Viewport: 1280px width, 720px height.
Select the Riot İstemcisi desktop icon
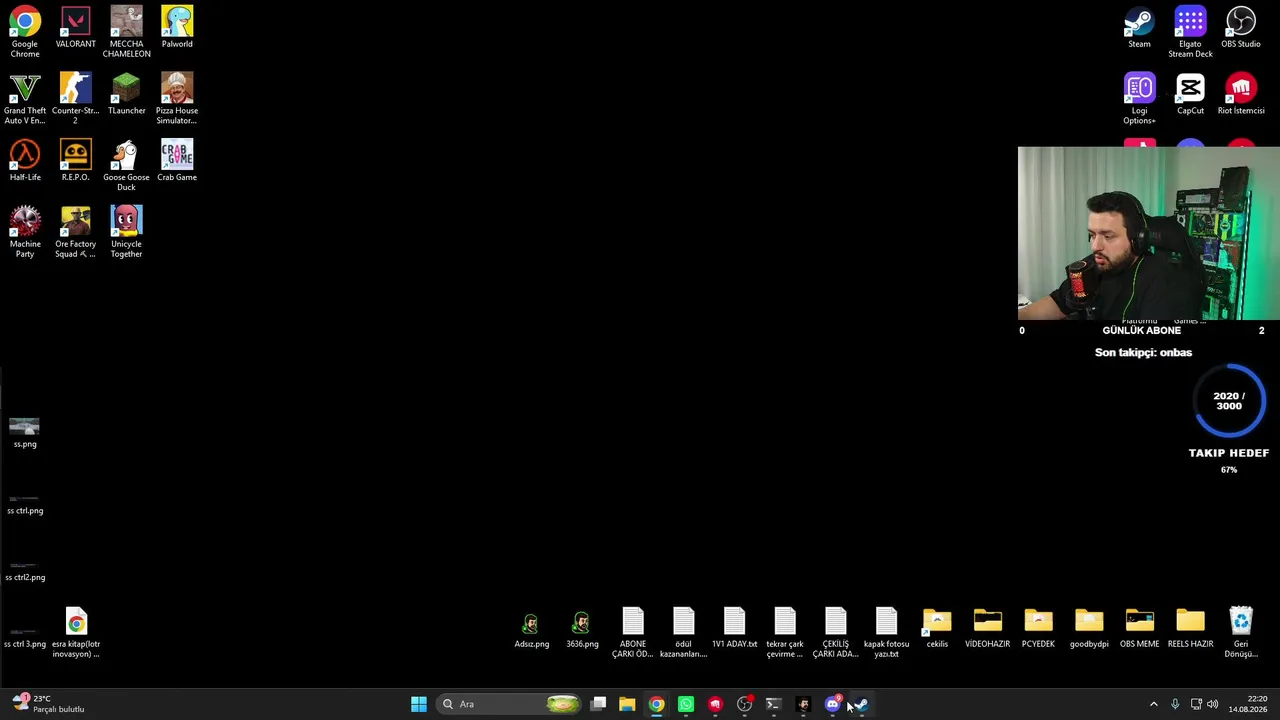click(1241, 95)
